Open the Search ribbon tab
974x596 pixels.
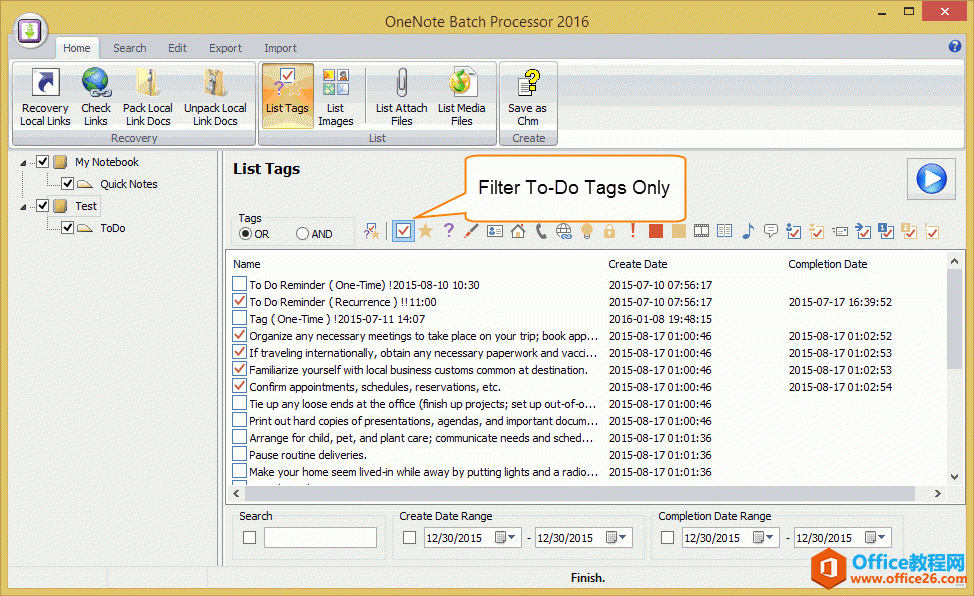point(129,48)
